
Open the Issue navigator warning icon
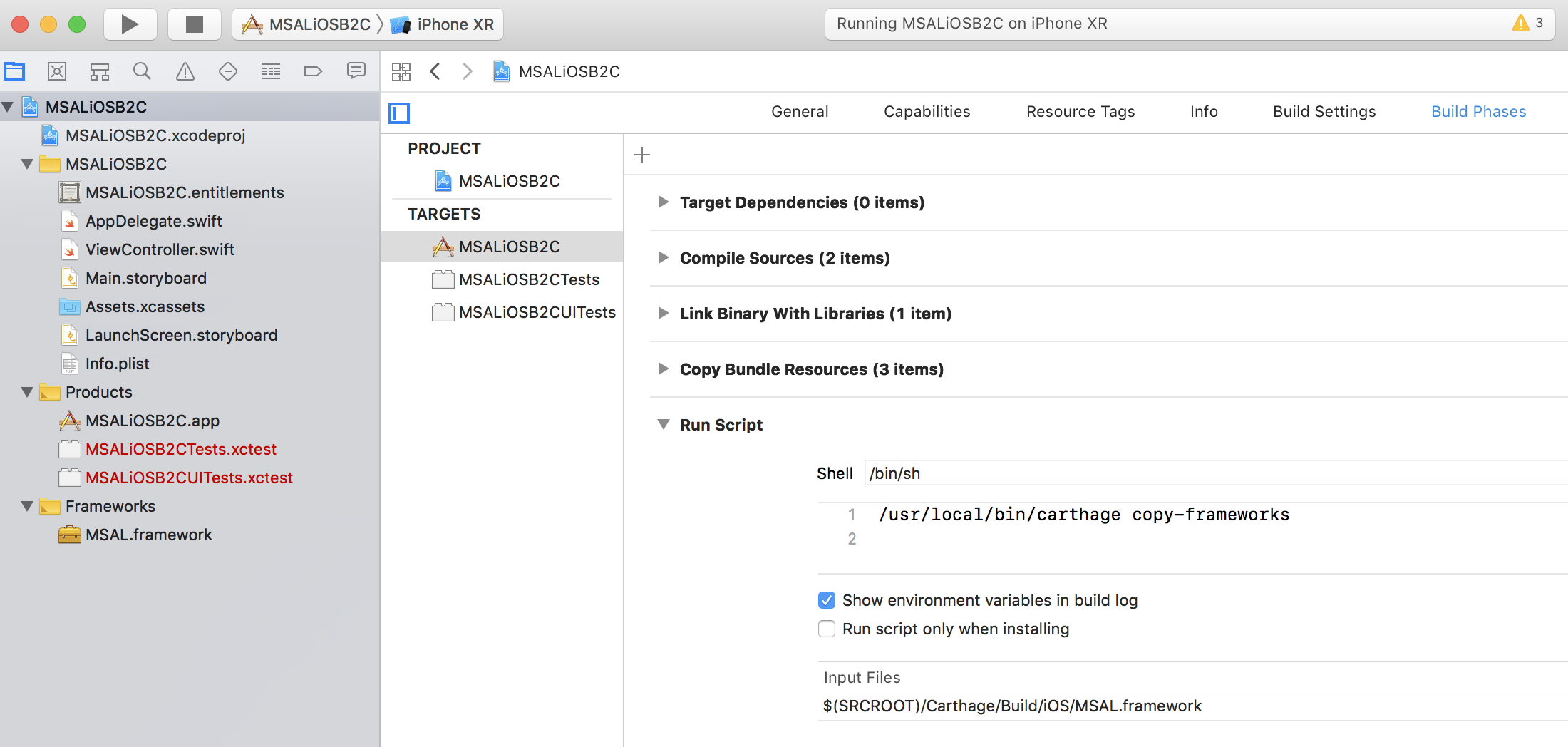(185, 71)
